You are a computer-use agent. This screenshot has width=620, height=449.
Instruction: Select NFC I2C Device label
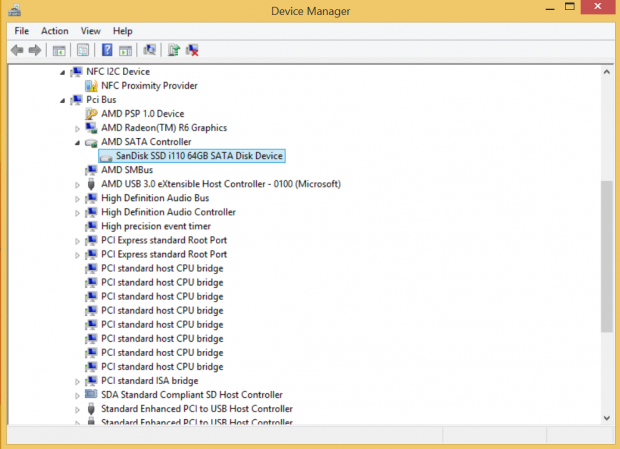click(x=118, y=72)
